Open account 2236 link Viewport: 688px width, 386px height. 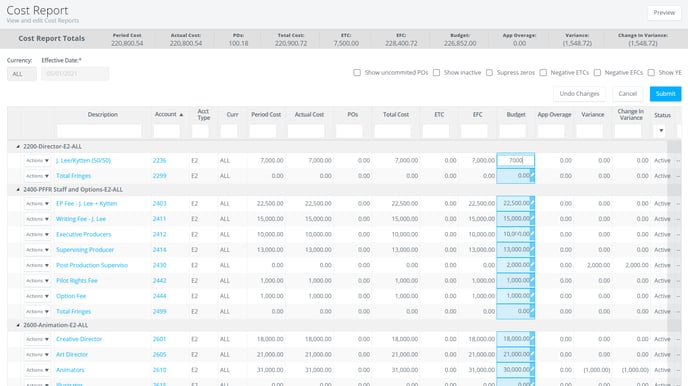[x=159, y=161]
